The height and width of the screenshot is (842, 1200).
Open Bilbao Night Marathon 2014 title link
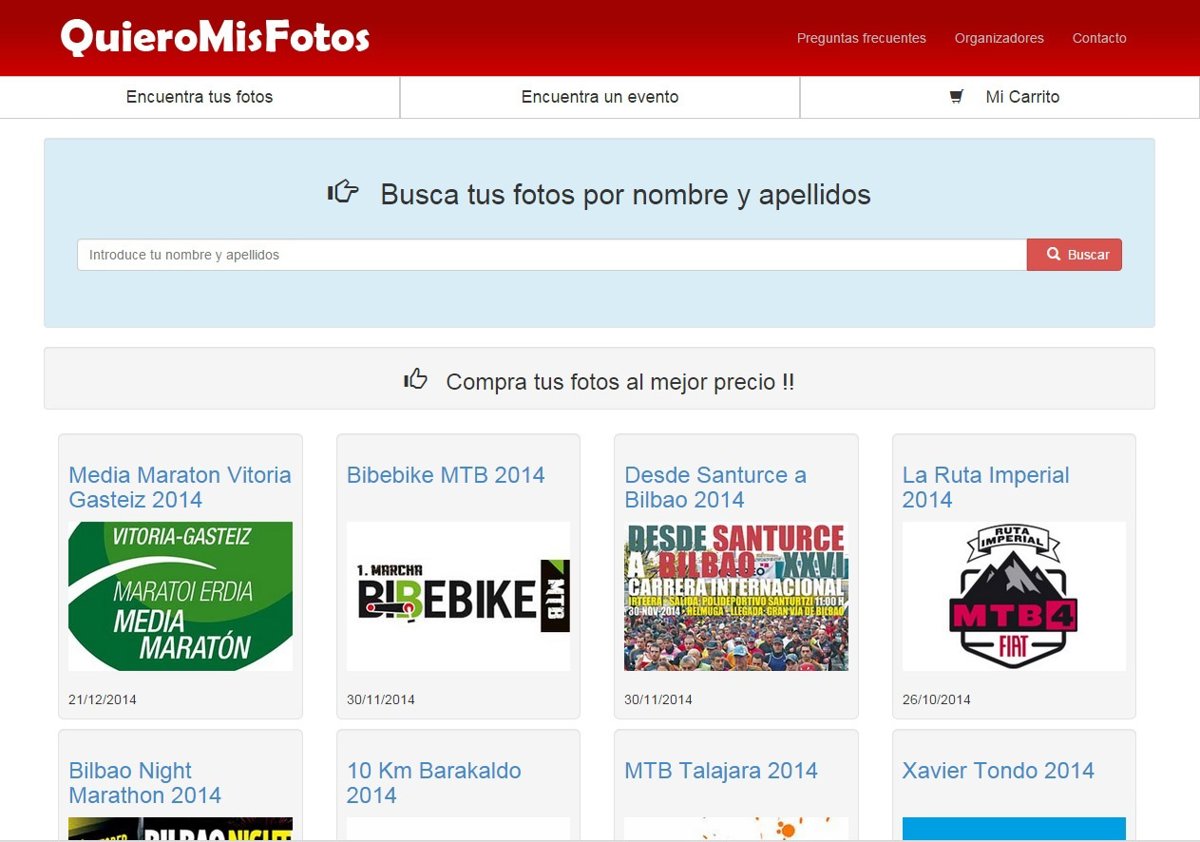(x=145, y=783)
